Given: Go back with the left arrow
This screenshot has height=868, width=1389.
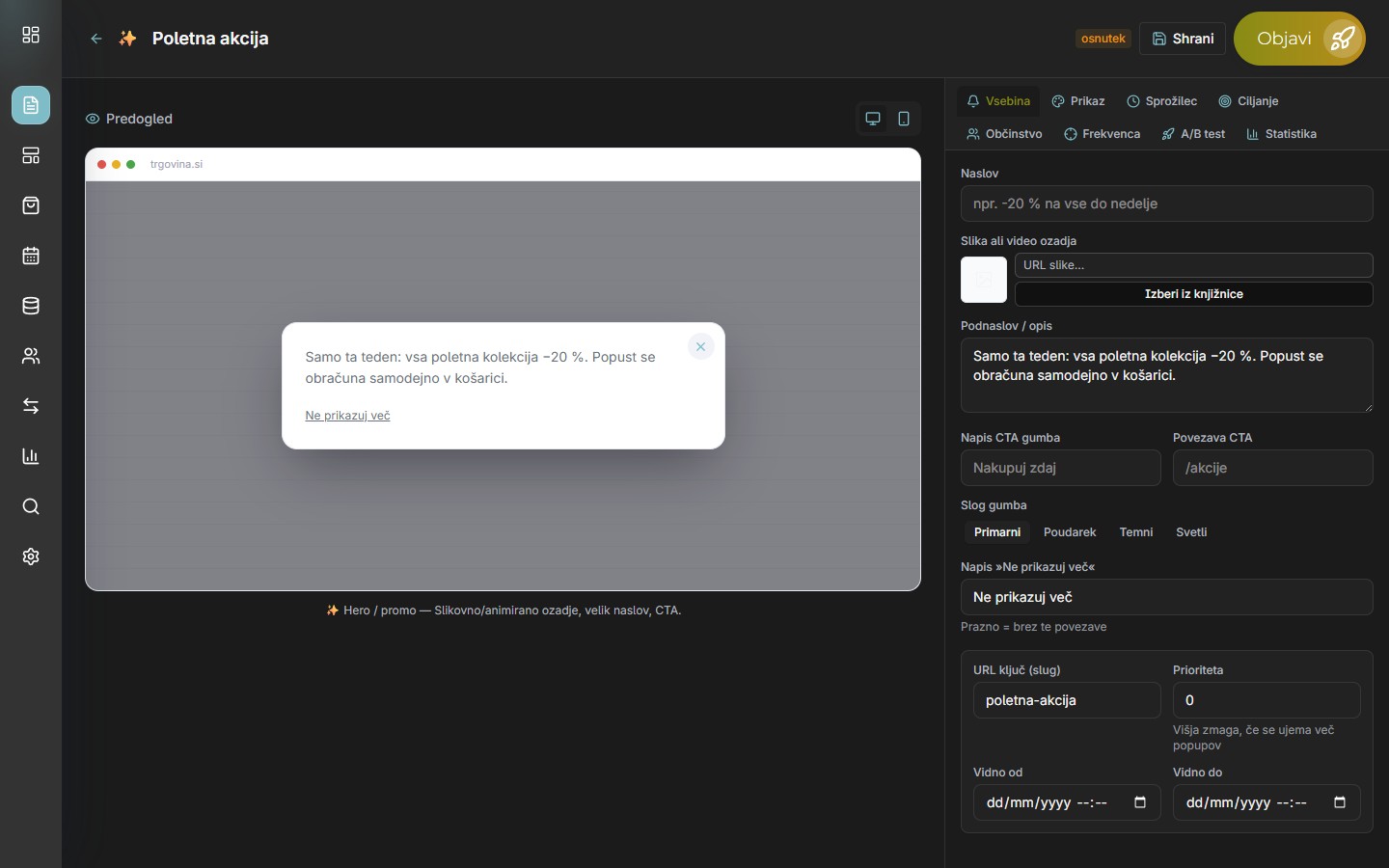Looking at the screenshot, I should [96, 39].
